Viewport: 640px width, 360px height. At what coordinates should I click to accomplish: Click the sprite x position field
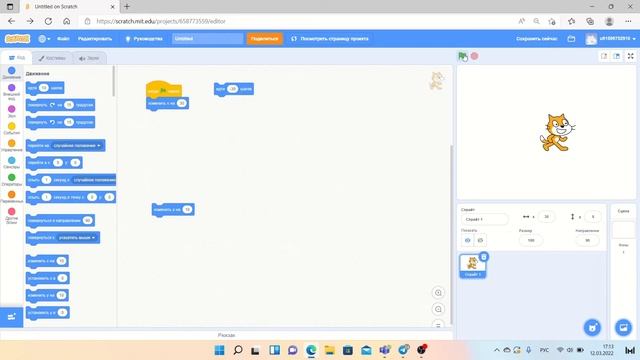coord(547,217)
